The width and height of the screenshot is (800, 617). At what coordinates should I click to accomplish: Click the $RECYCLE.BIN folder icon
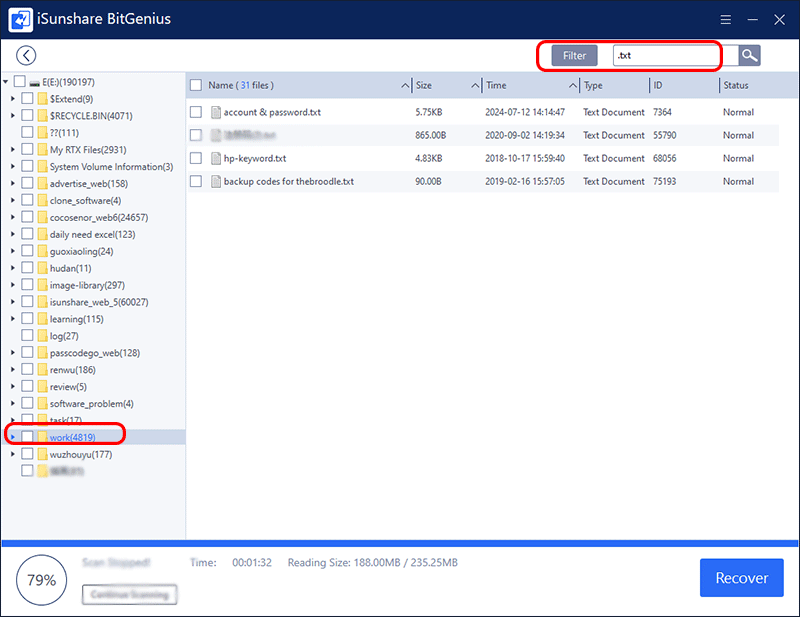pyautogui.click(x=42, y=116)
